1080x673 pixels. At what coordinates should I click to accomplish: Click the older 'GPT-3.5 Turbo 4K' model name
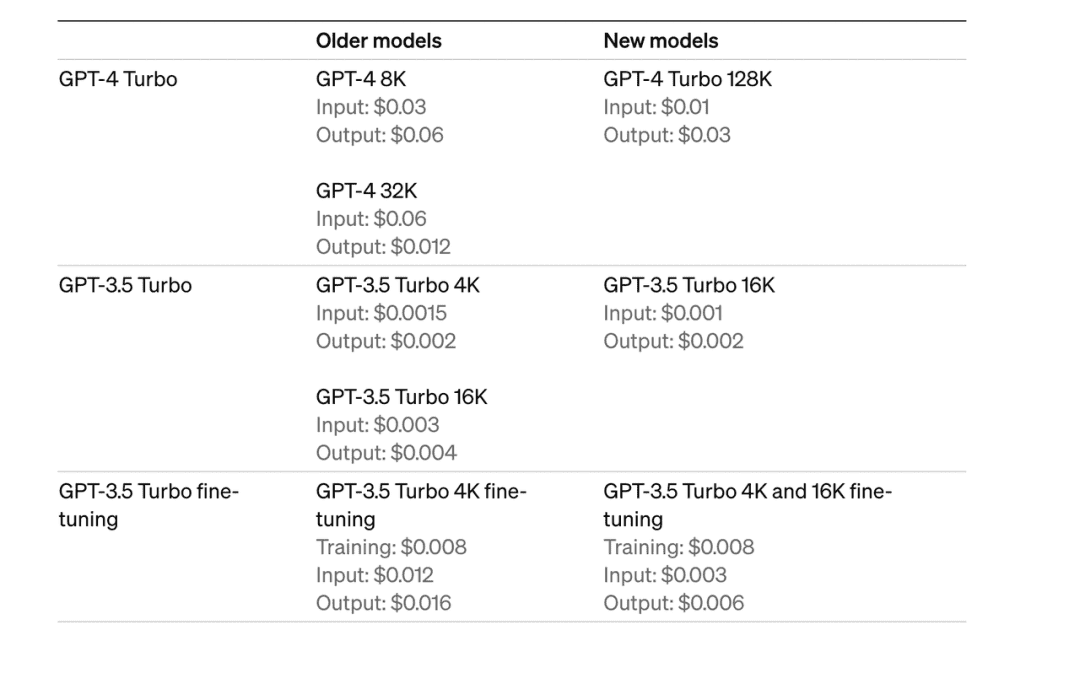click(x=397, y=285)
